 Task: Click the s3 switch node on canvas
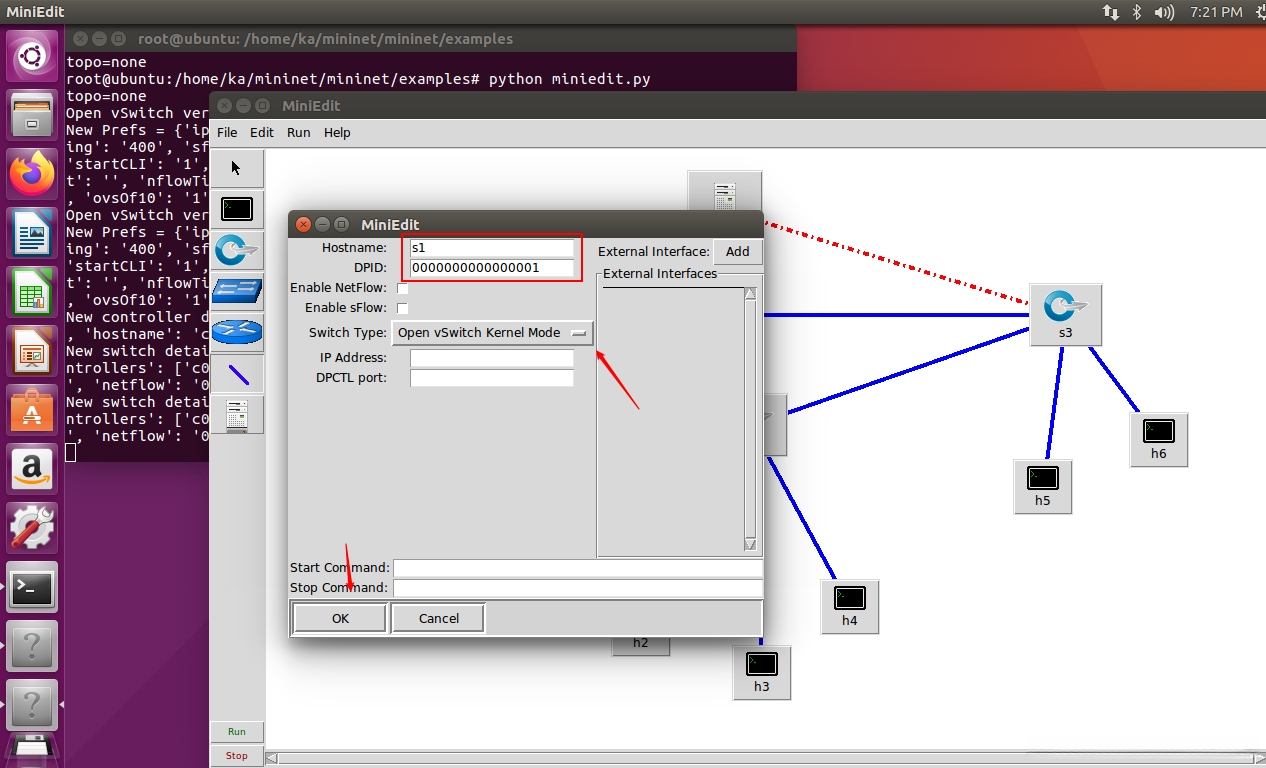(x=1065, y=315)
